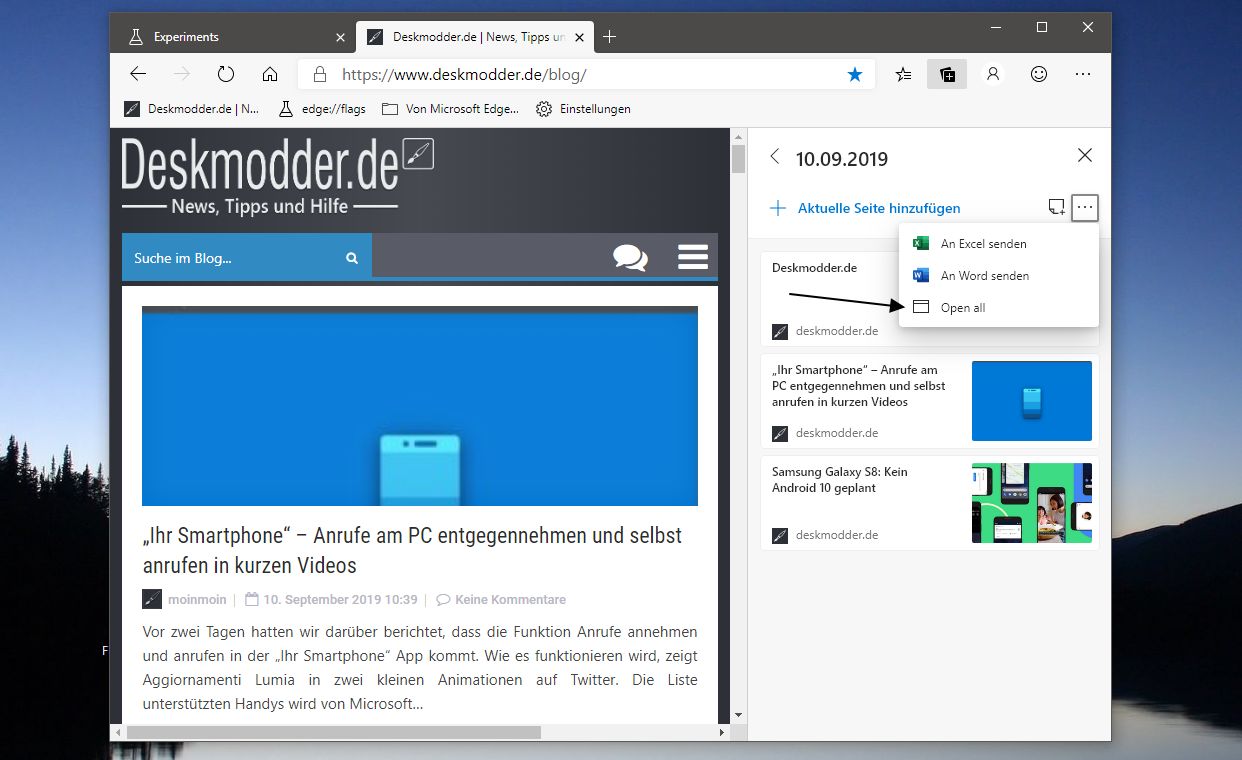This screenshot has height=760, width=1242.
Task: Open the user profile icon
Action: pyautogui.click(x=993, y=74)
